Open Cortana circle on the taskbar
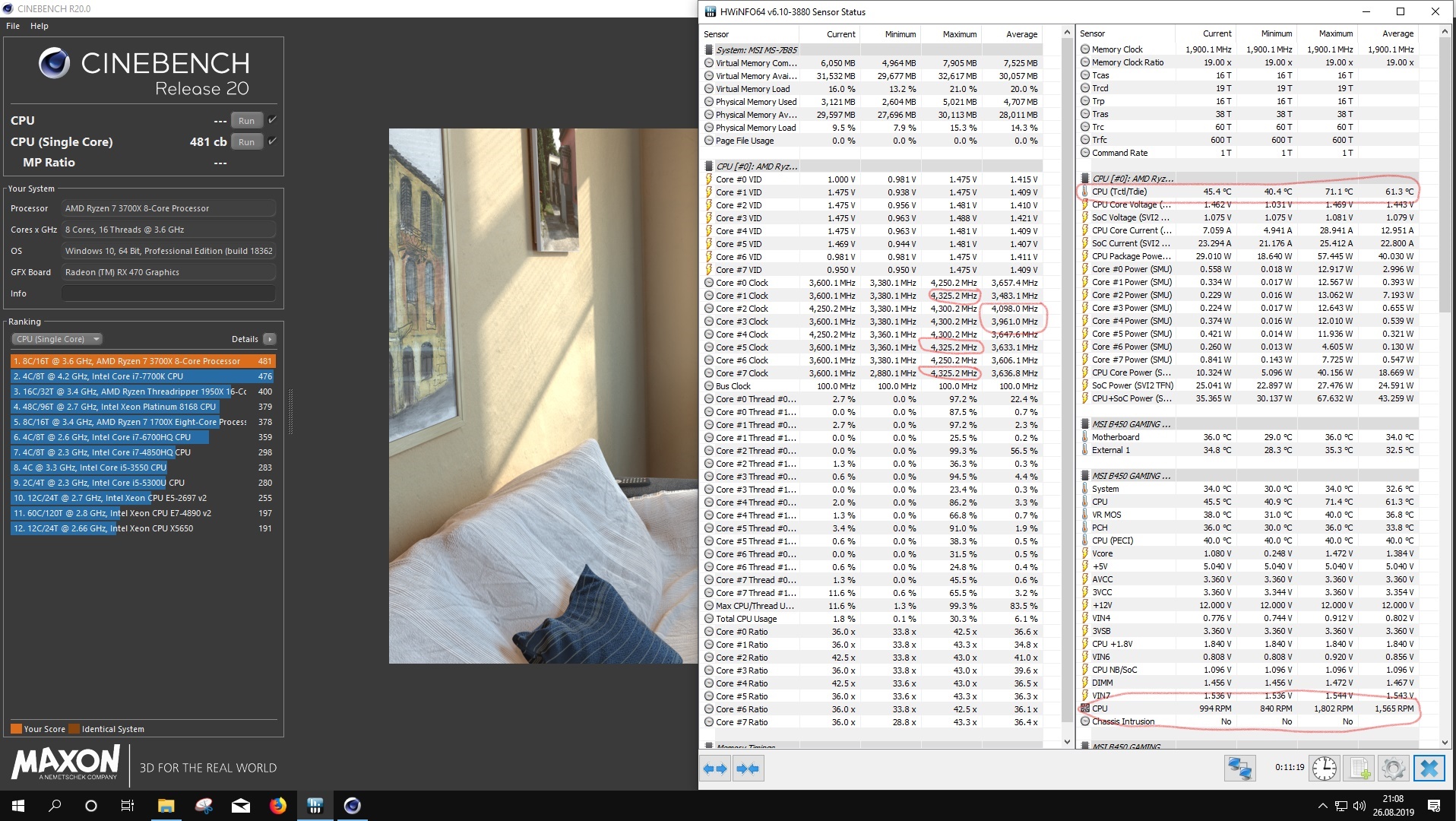The height and width of the screenshot is (821, 1456). point(91,806)
